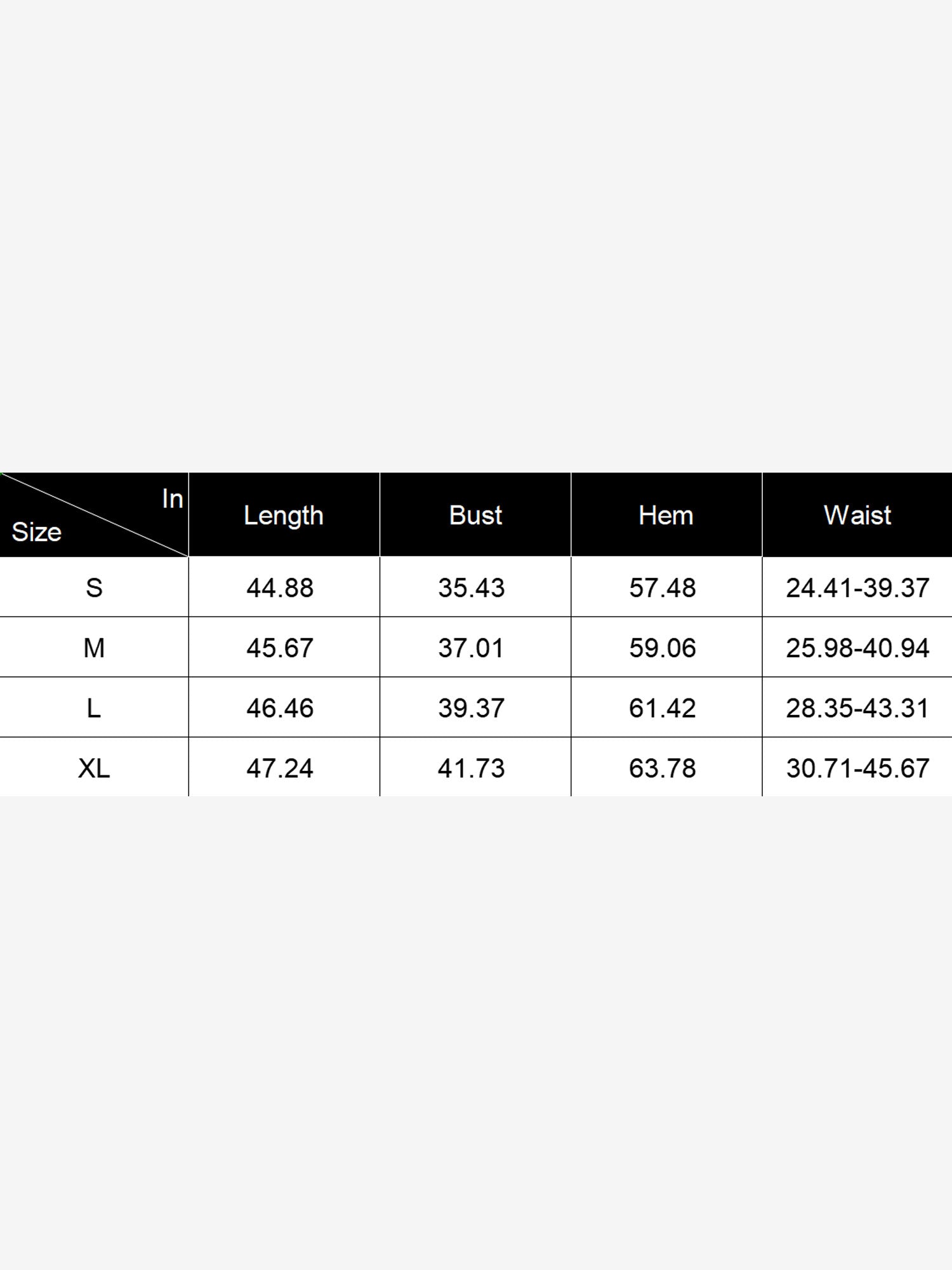The height and width of the screenshot is (1270, 952).
Task: Click the 63.78 hem cell
Action: point(663,768)
